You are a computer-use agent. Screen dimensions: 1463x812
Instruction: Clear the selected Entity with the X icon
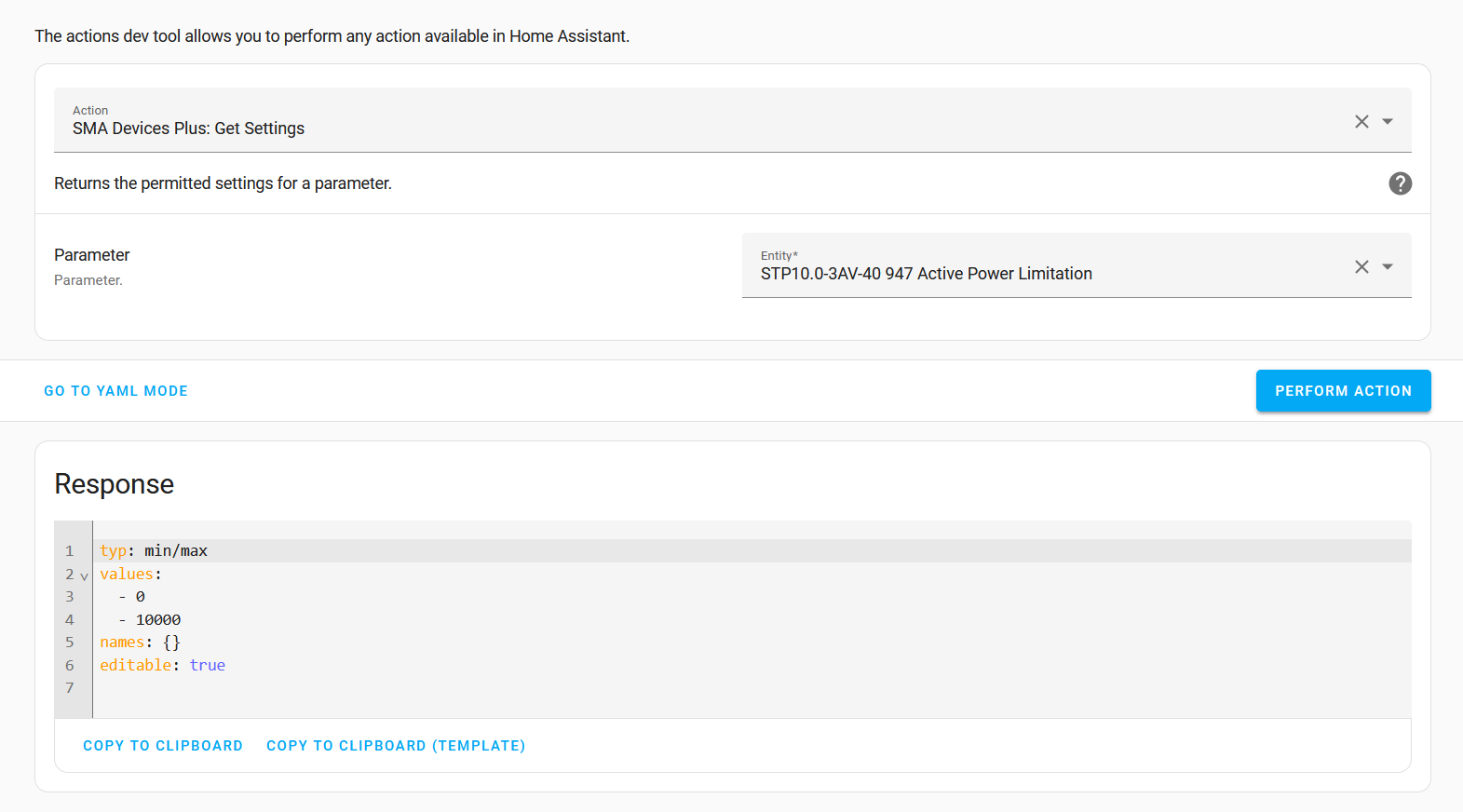pos(1361,267)
